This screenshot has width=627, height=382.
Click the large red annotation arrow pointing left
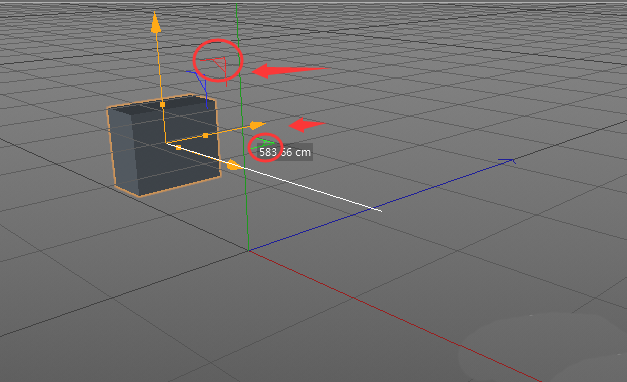[x=291, y=71]
